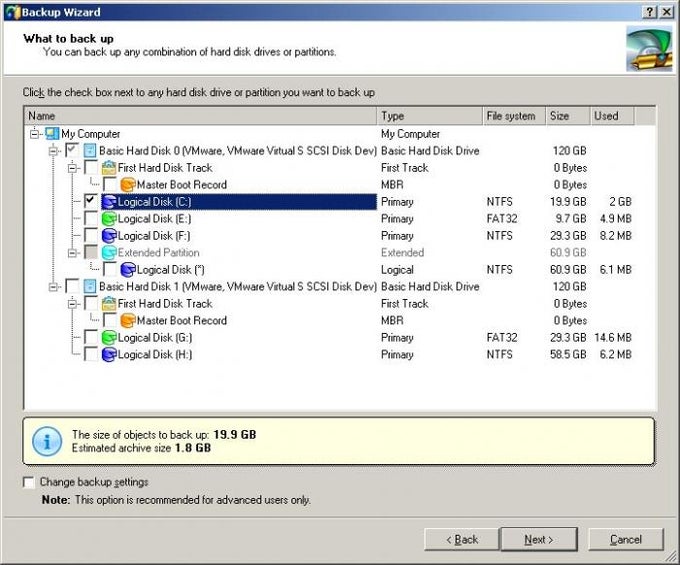Collapse First Hard Disk Track under Disk 0
This screenshot has height=565, width=680.
click(x=73, y=168)
